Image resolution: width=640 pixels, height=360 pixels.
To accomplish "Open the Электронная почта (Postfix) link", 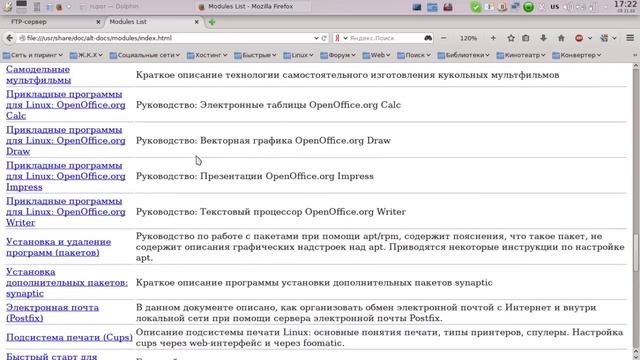I will coord(52,313).
